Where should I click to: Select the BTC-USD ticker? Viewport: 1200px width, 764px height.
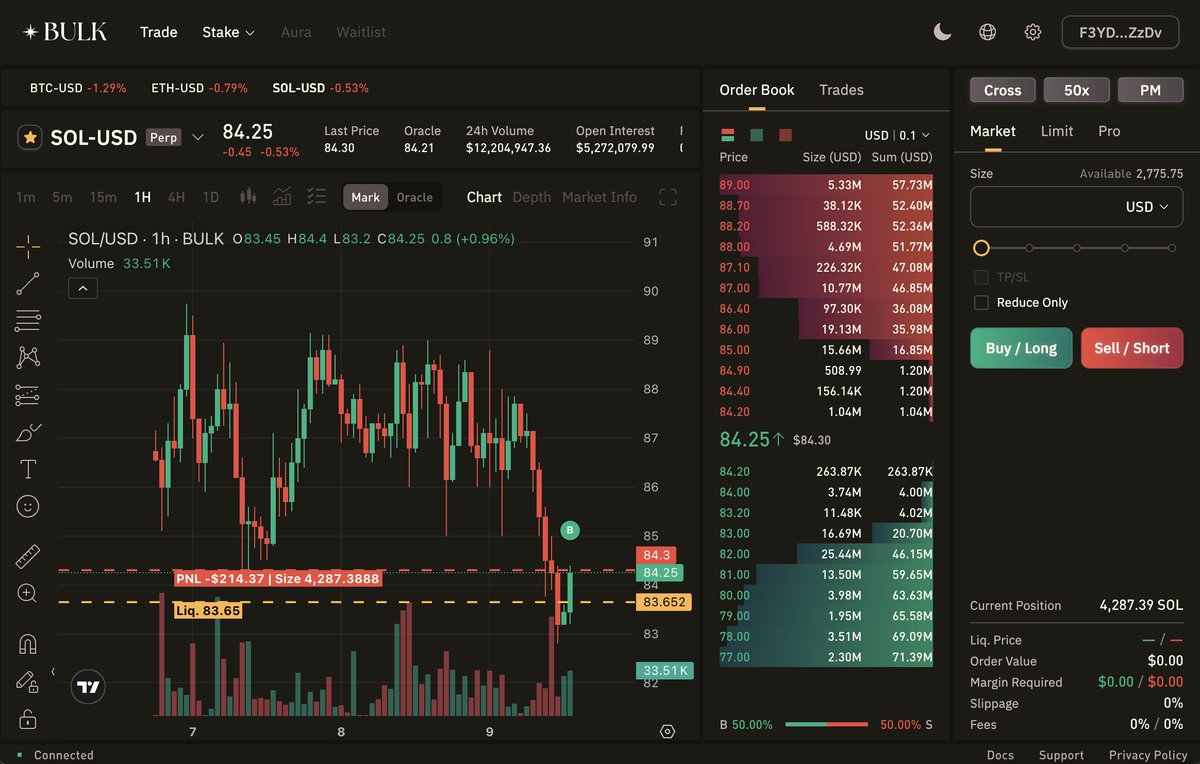point(78,88)
